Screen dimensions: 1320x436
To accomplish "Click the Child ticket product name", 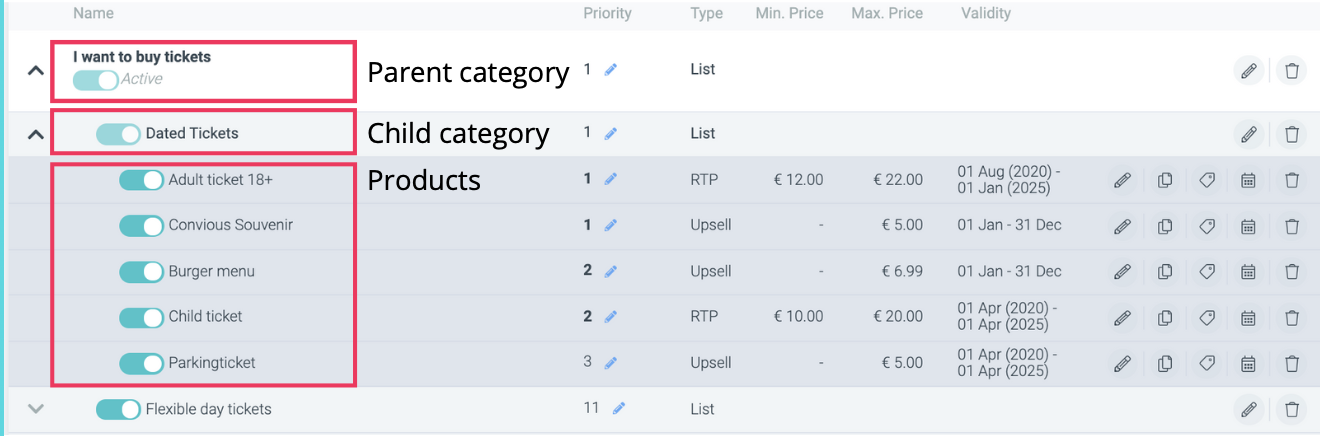I will (x=205, y=317).
